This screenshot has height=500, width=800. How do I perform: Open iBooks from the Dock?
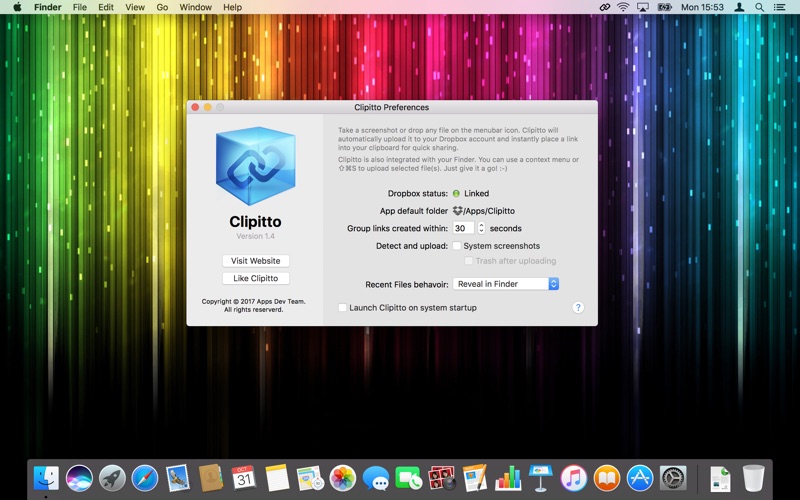pos(607,478)
